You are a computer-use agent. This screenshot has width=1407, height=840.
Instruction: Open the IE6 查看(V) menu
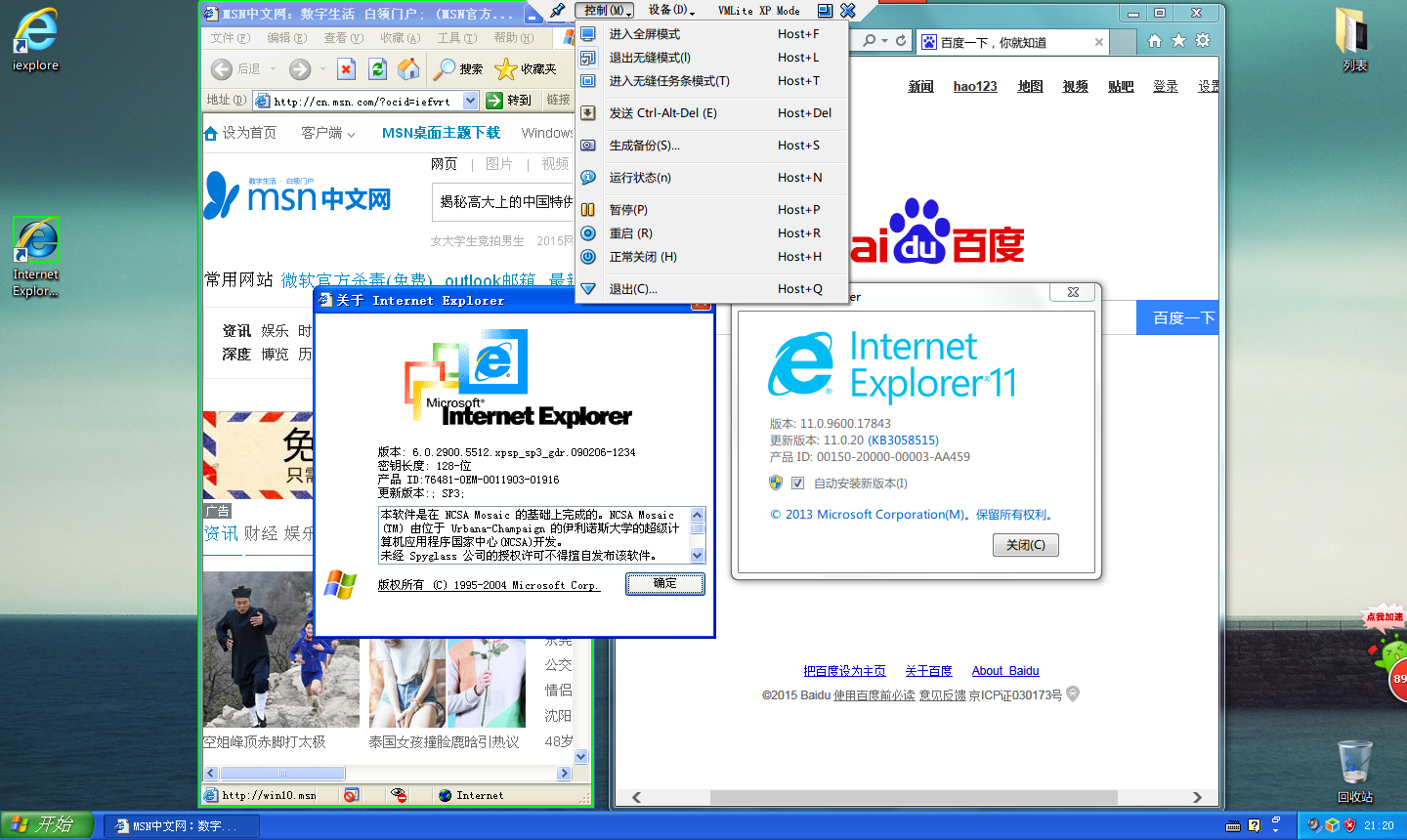(344, 38)
